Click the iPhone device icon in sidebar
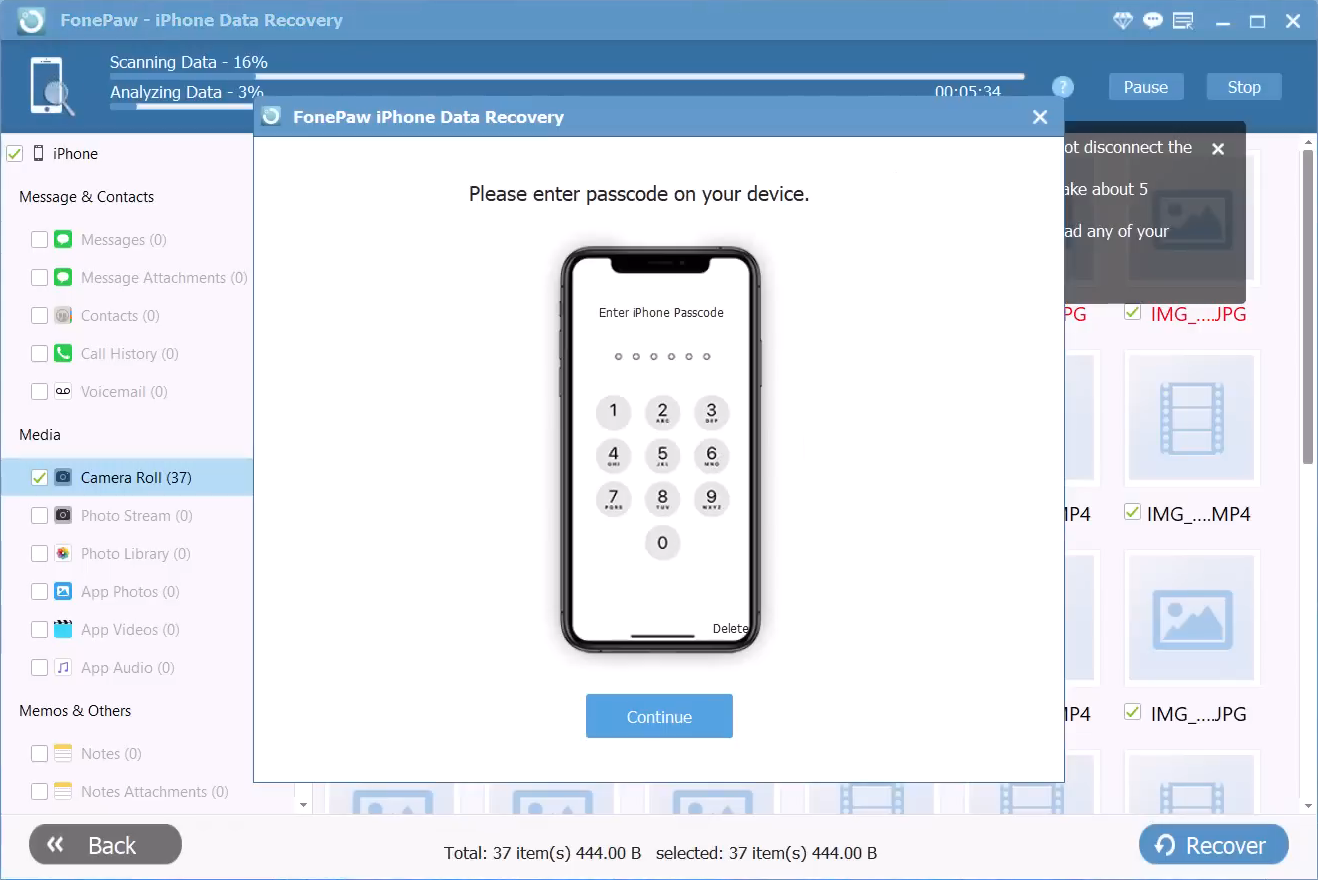 point(39,154)
